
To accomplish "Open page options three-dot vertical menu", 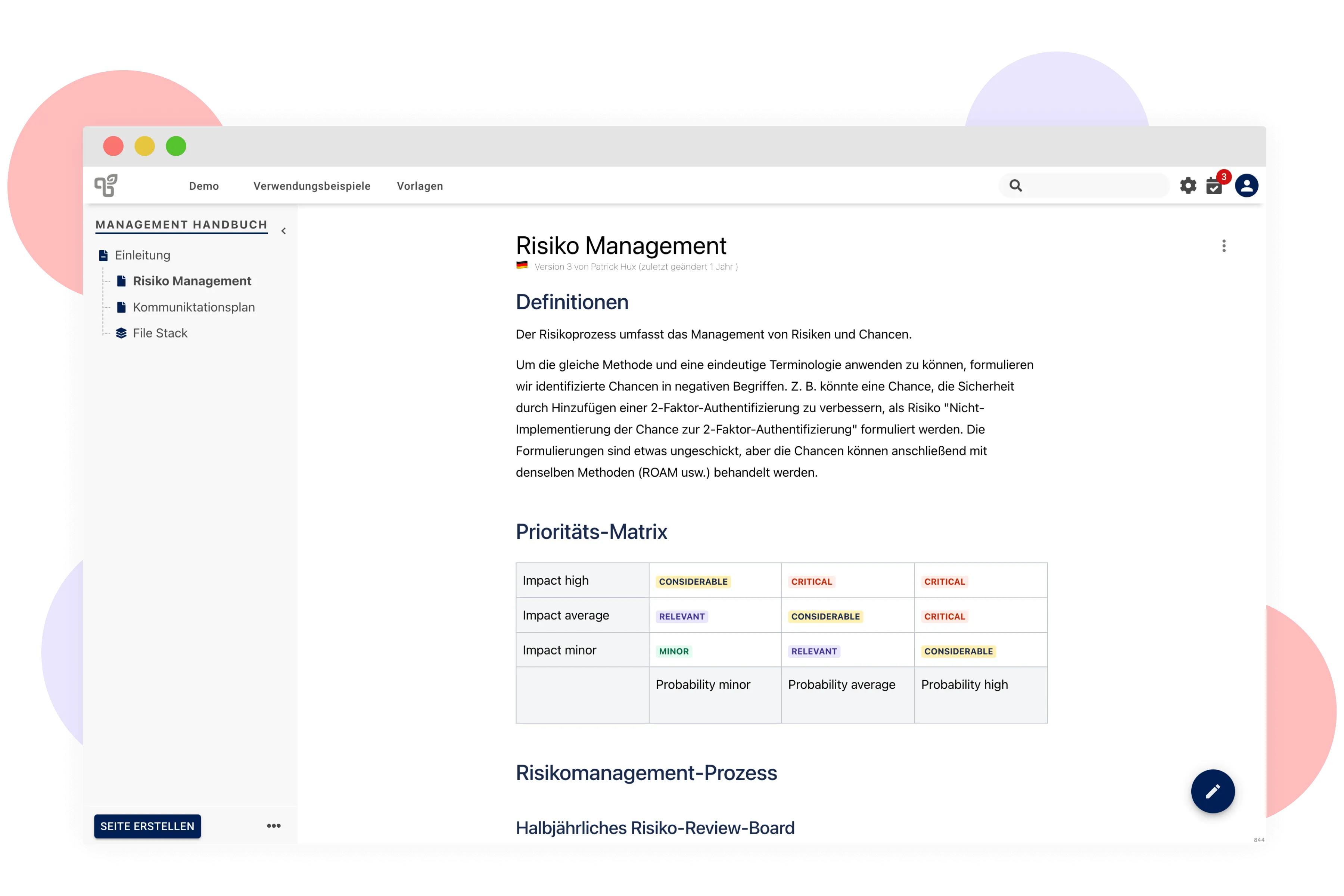I will 1223,246.
